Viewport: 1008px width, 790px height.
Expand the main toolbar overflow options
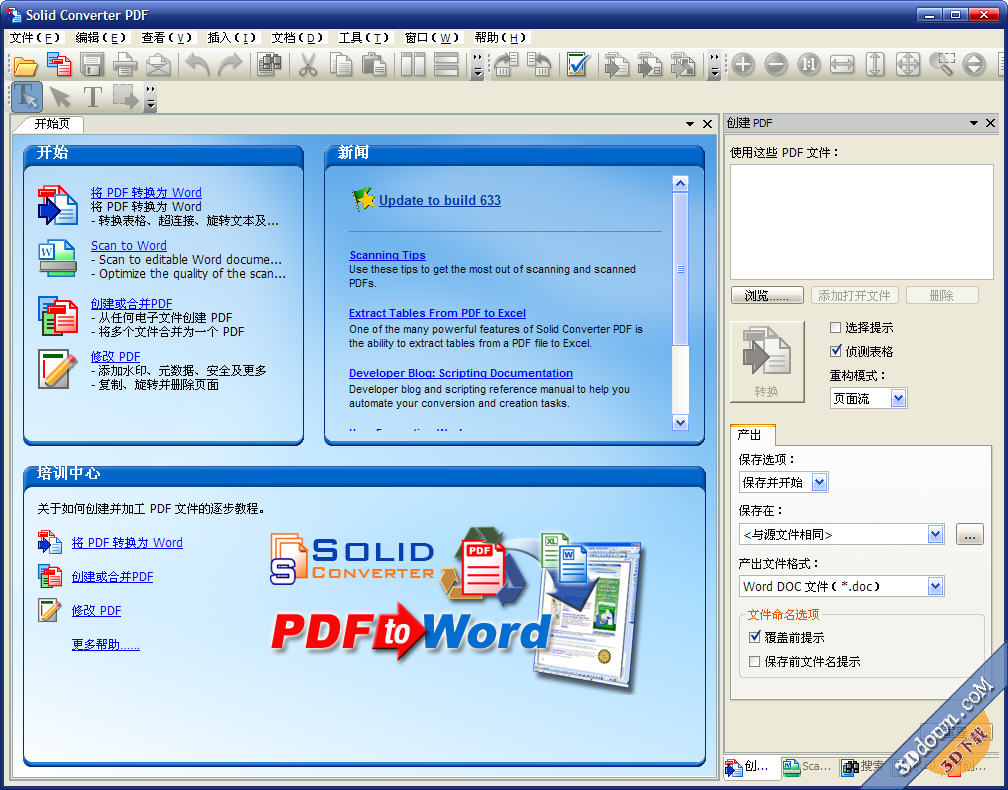point(477,66)
